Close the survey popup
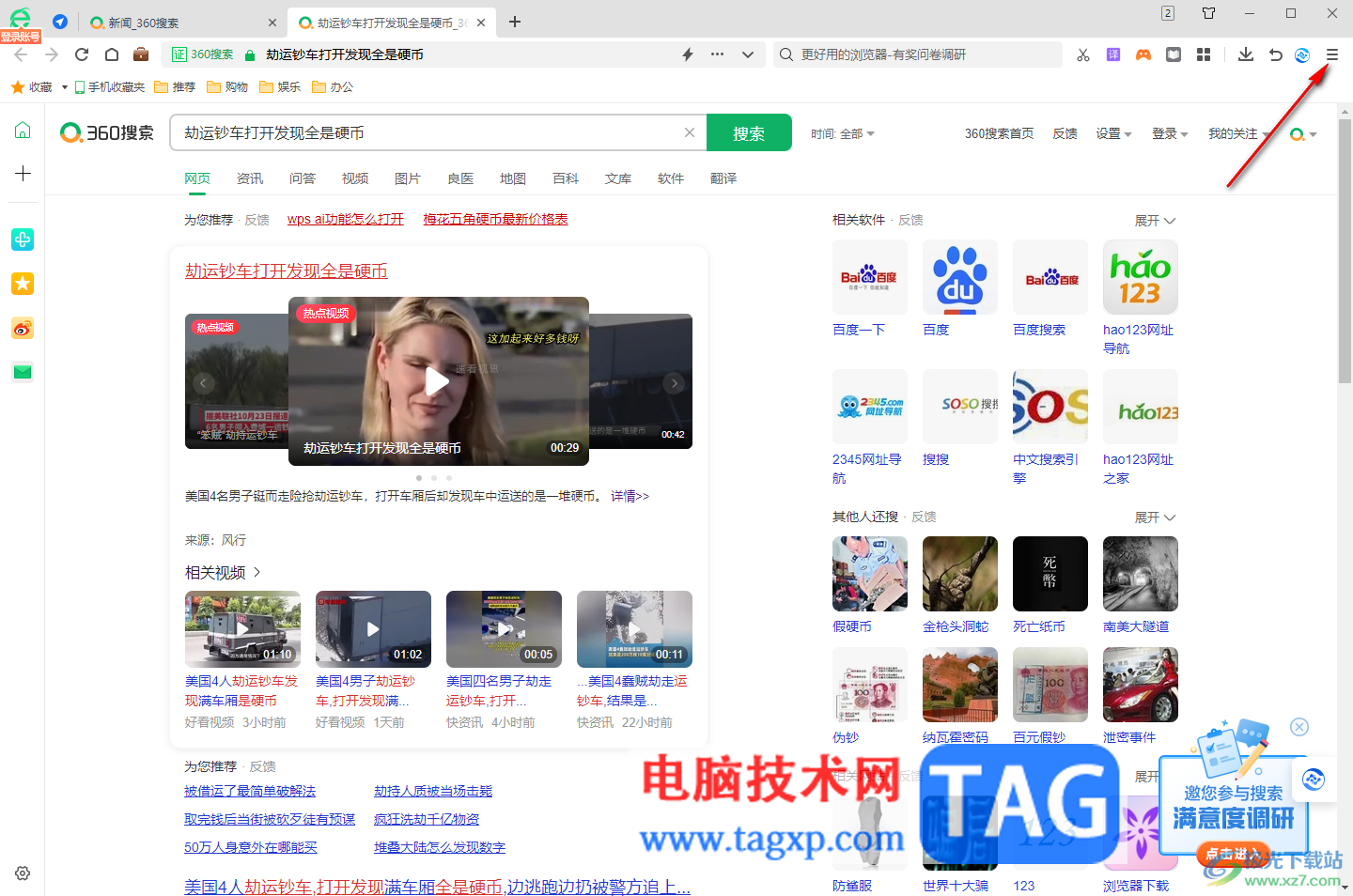This screenshot has height=896, width=1353. pos(1299,727)
